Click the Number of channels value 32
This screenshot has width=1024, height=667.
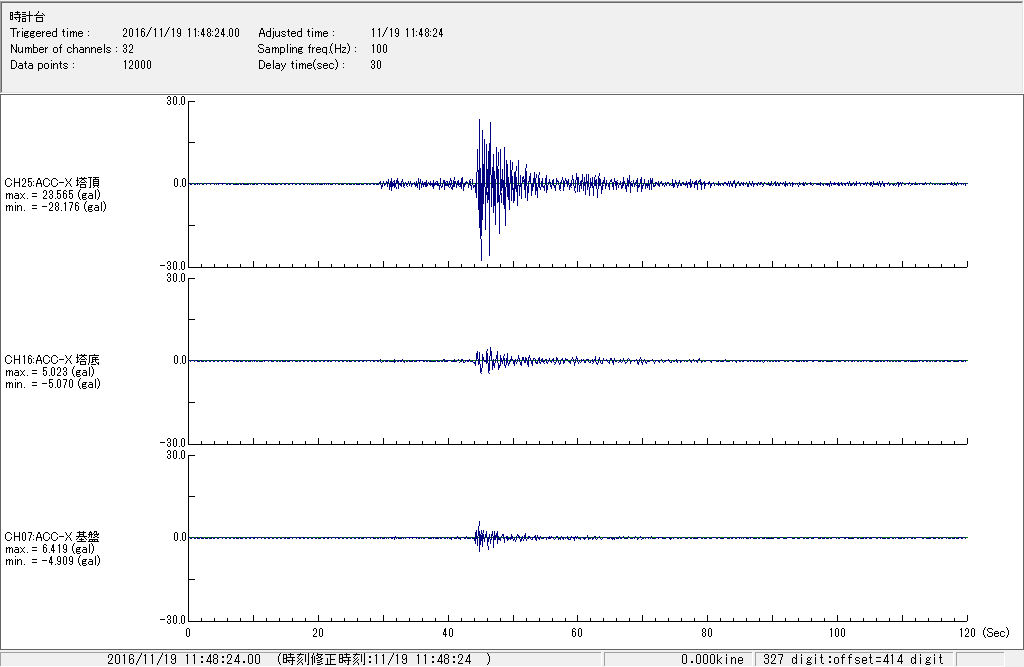[128, 49]
